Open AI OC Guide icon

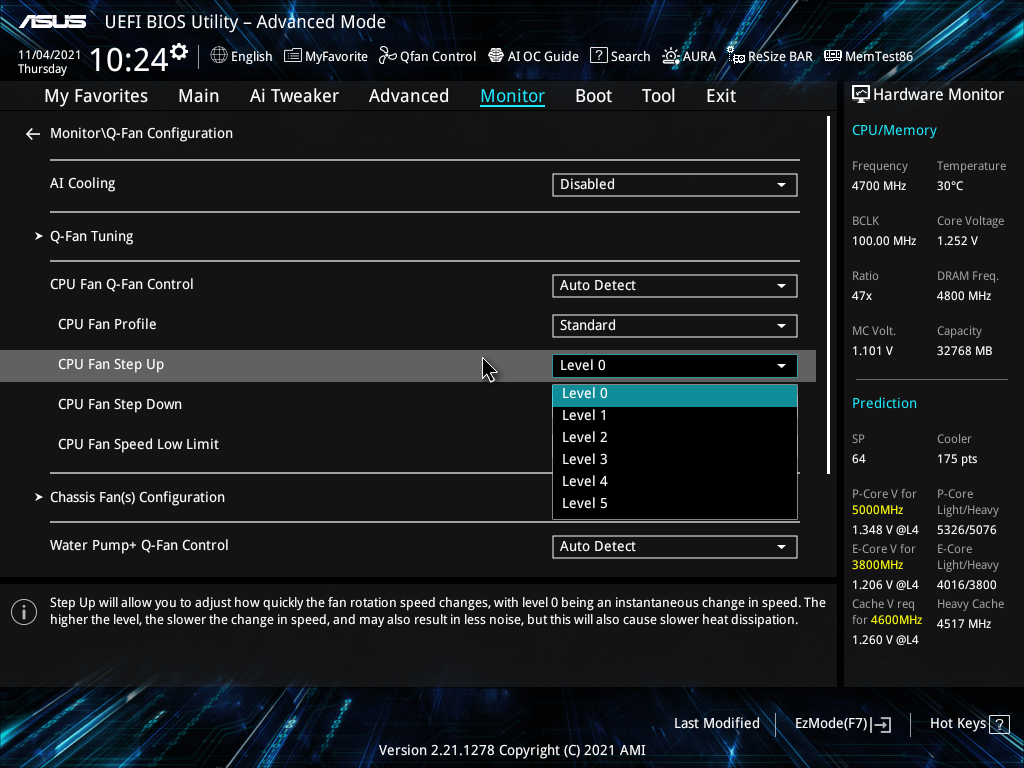coord(496,56)
